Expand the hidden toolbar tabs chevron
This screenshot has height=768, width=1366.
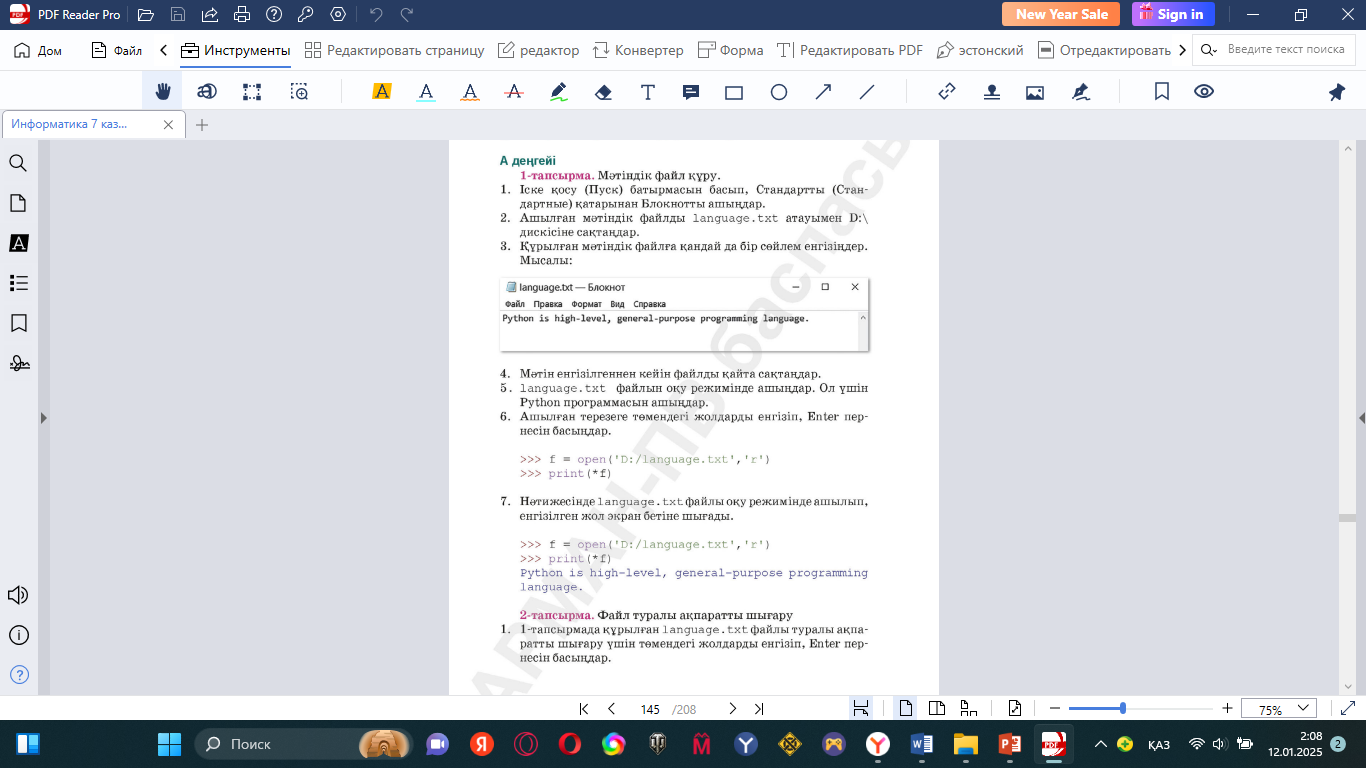click(1183, 50)
